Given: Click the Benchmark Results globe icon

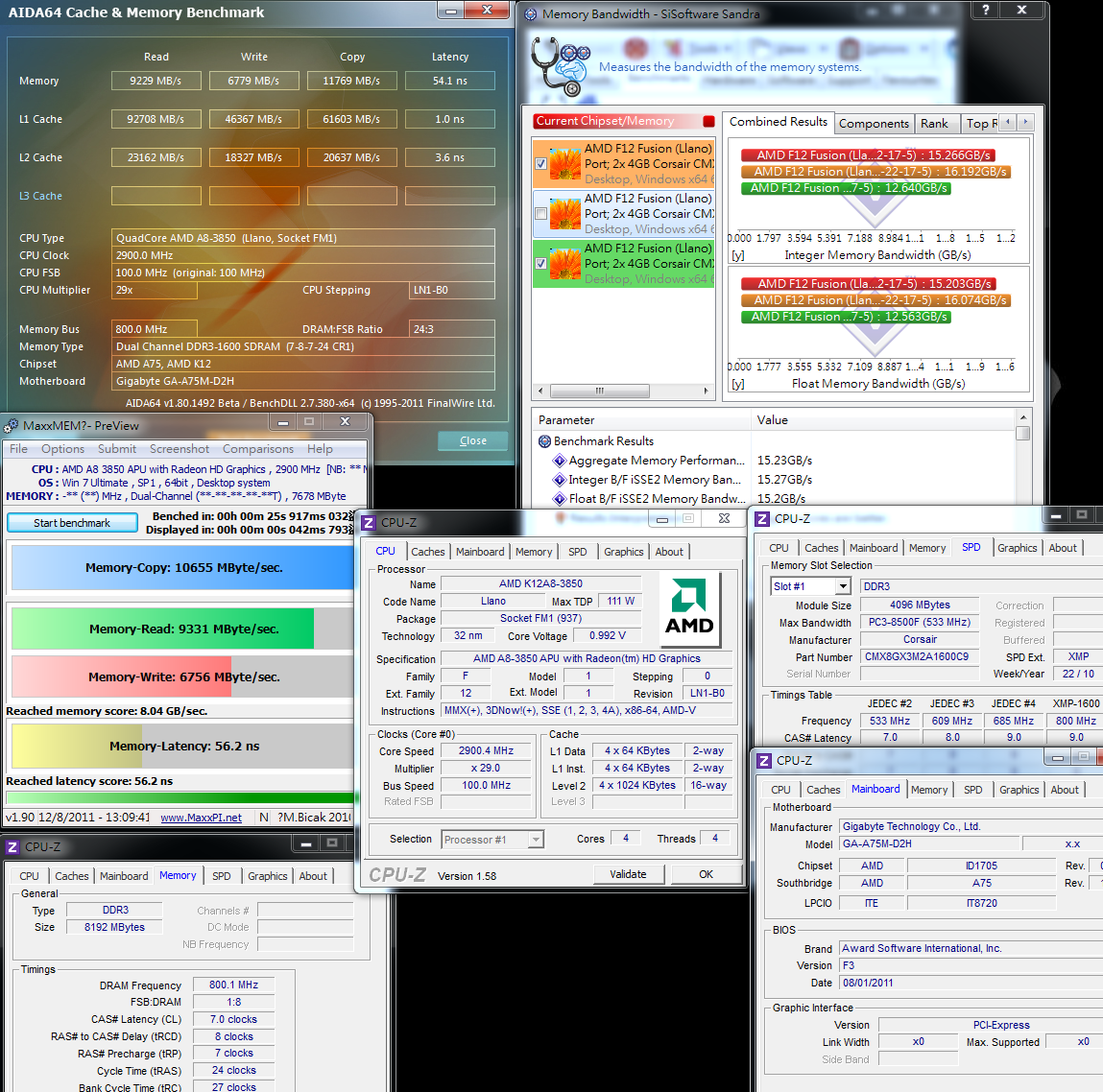Looking at the screenshot, I should point(544,441).
